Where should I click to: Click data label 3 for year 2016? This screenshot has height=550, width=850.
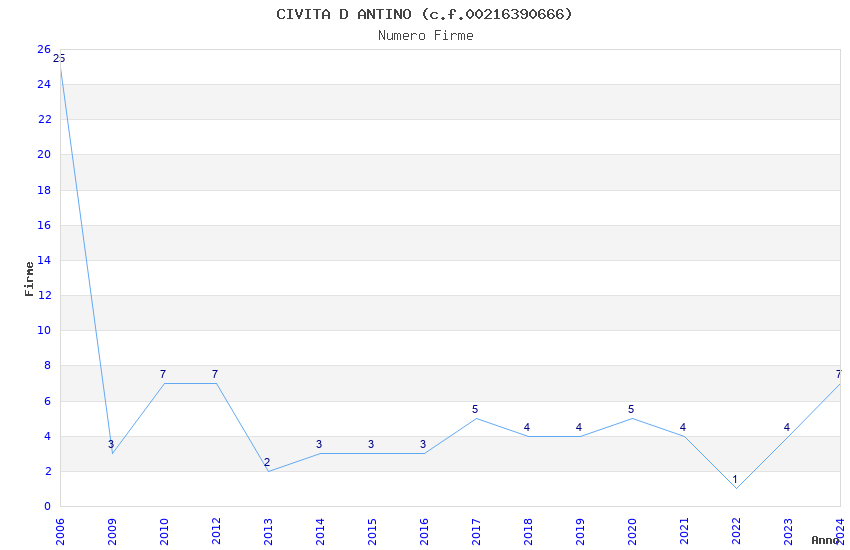coord(423,444)
